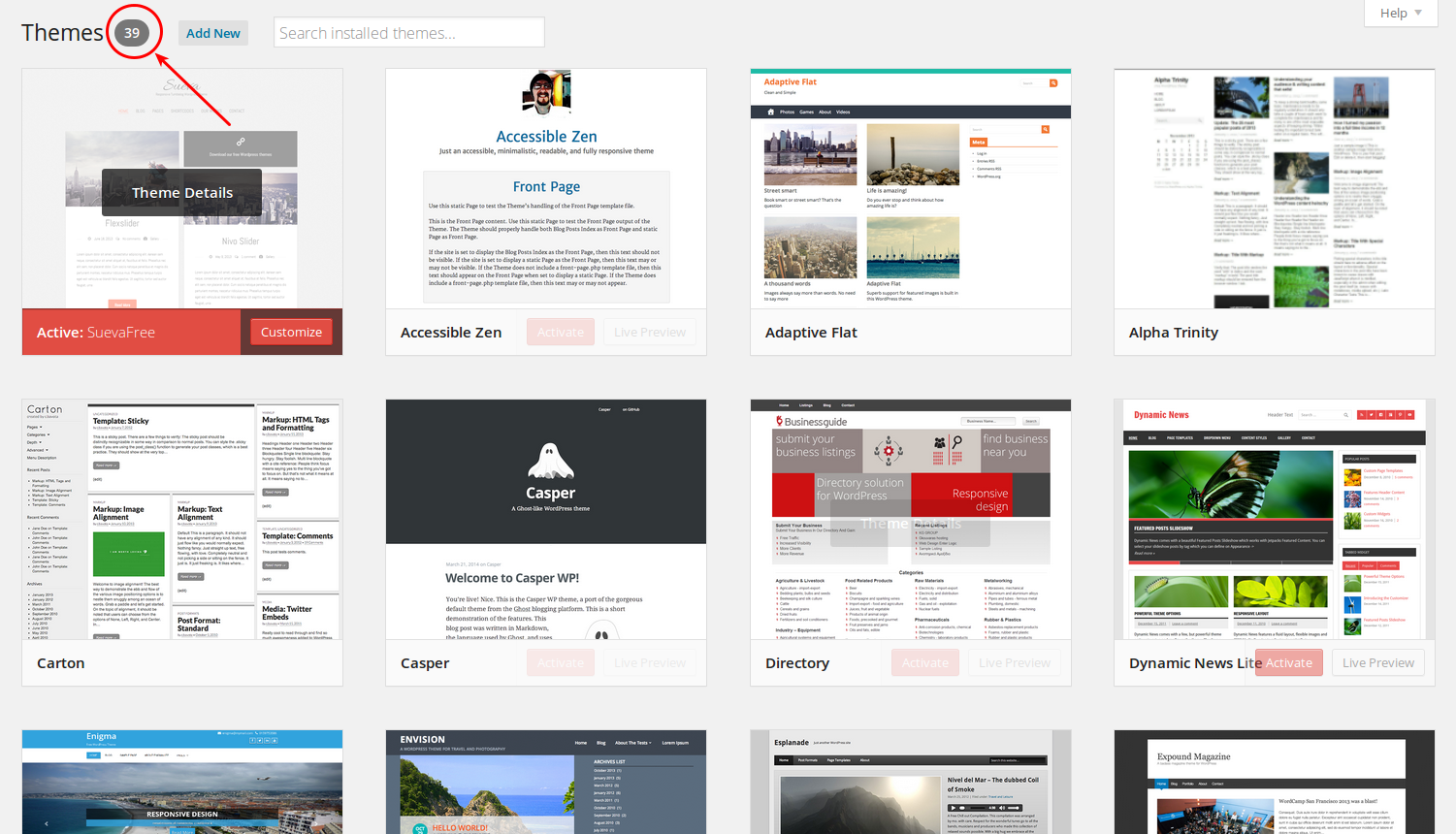Viewport: 1456px width, 834px height.
Task: Select the Casper theme screenshot
Action: [546, 520]
